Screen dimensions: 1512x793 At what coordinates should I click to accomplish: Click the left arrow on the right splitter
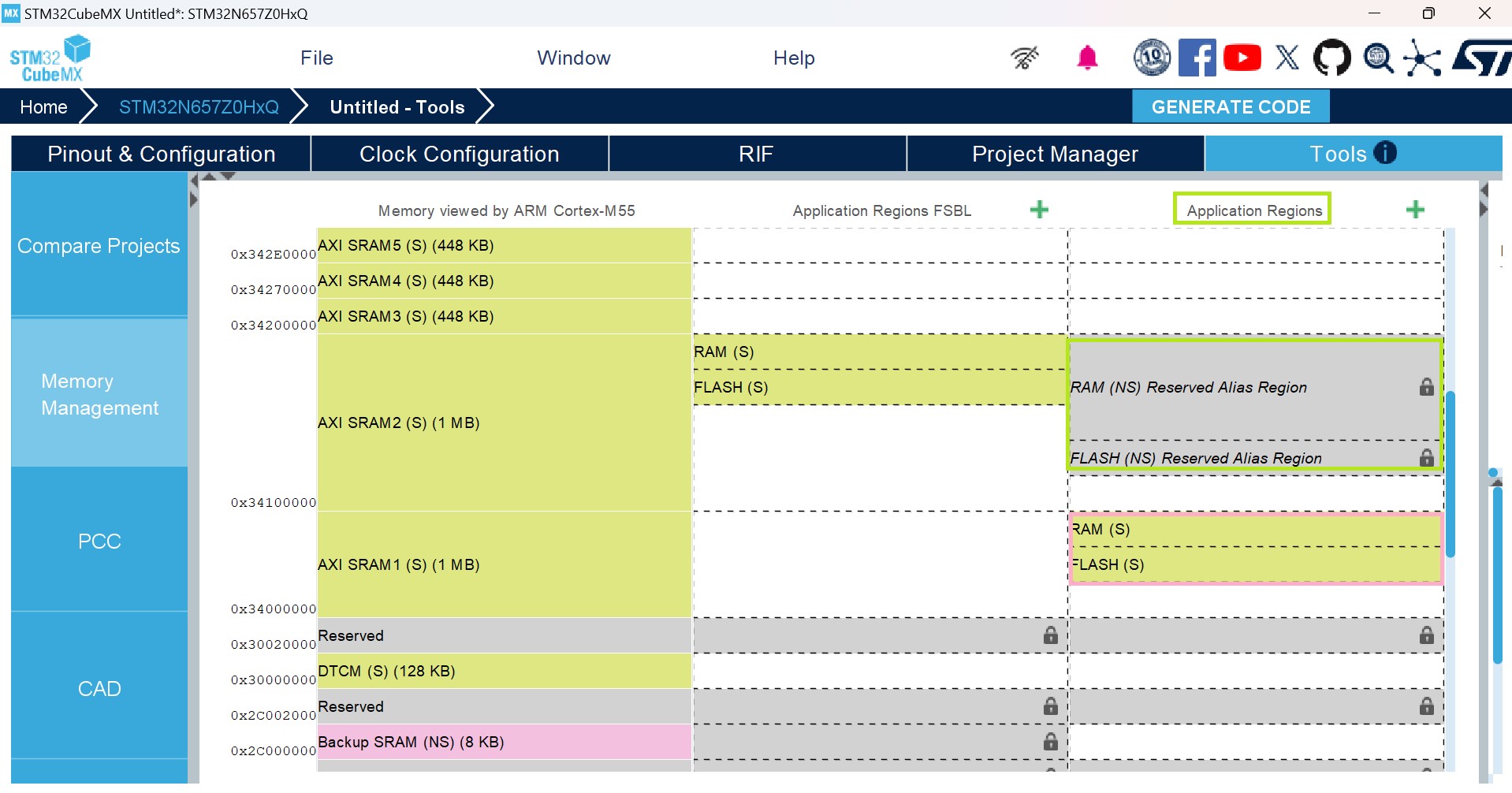pos(1484,191)
